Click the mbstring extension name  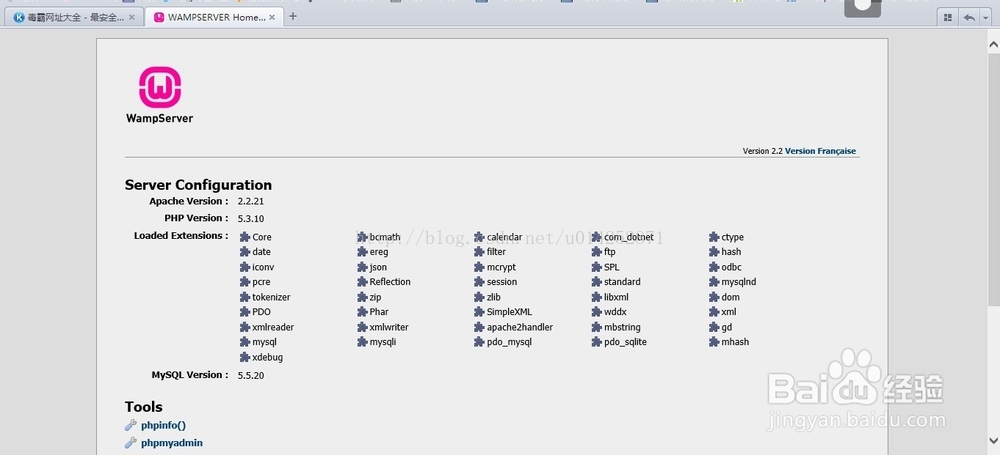tap(622, 327)
